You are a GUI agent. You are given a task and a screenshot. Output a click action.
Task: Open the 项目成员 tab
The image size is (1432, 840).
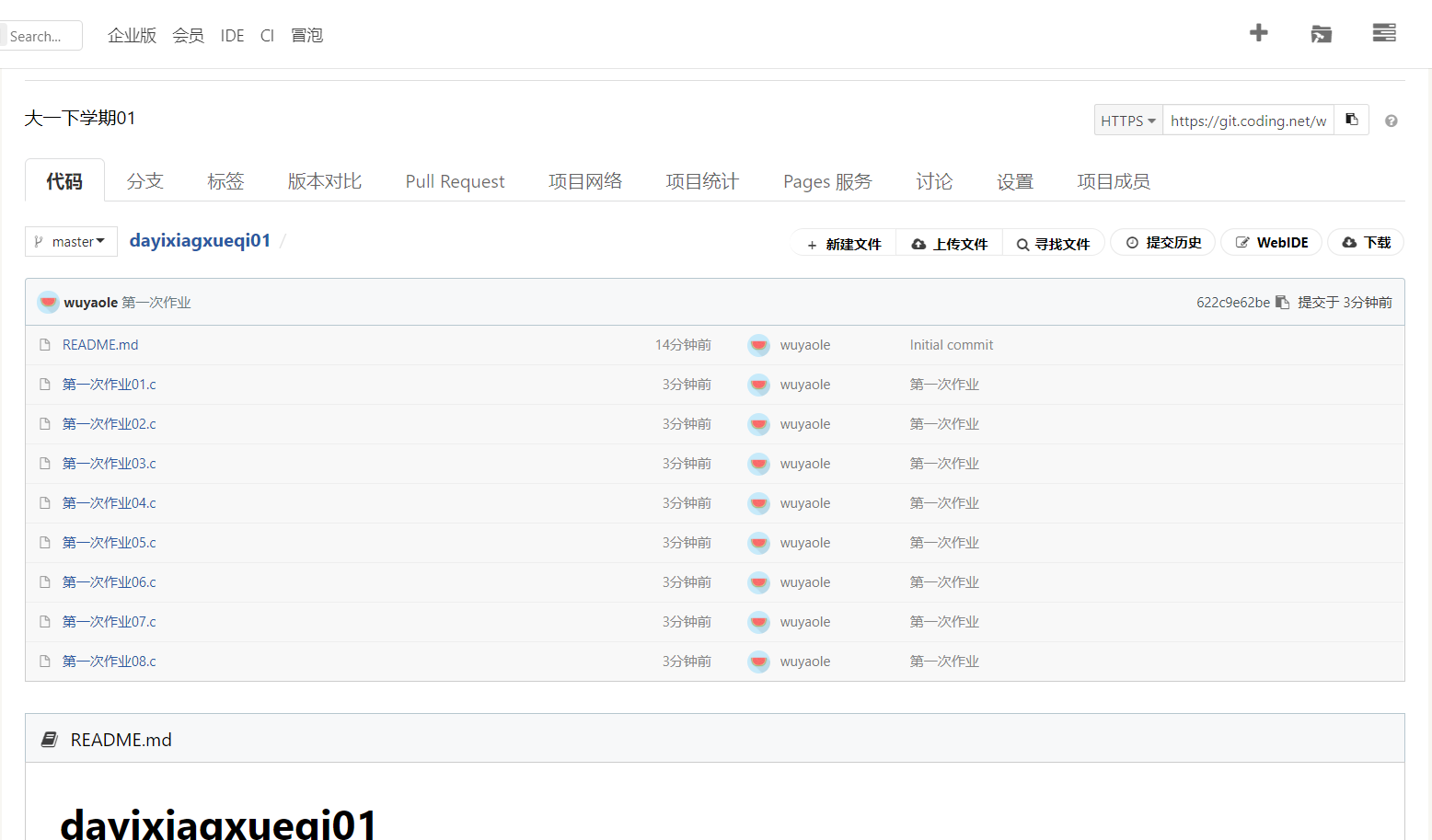tap(1114, 181)
